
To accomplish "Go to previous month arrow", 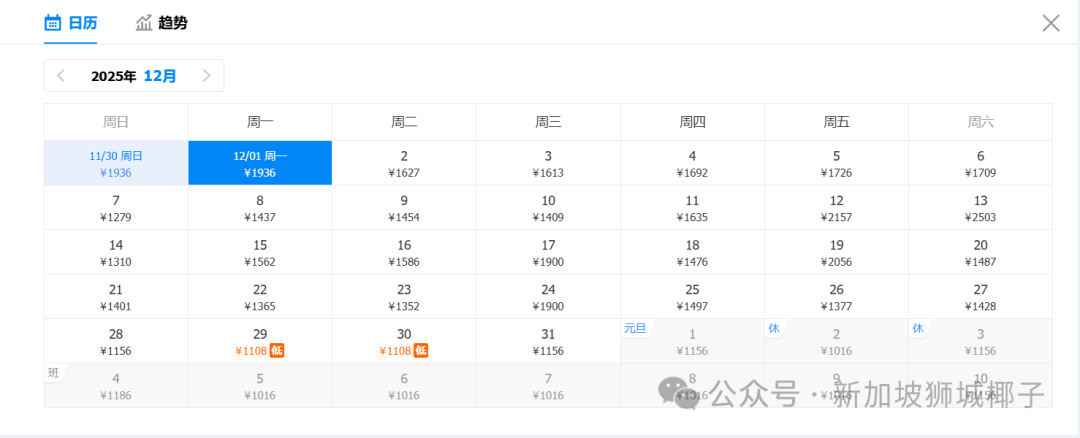I will click(61, 76).
